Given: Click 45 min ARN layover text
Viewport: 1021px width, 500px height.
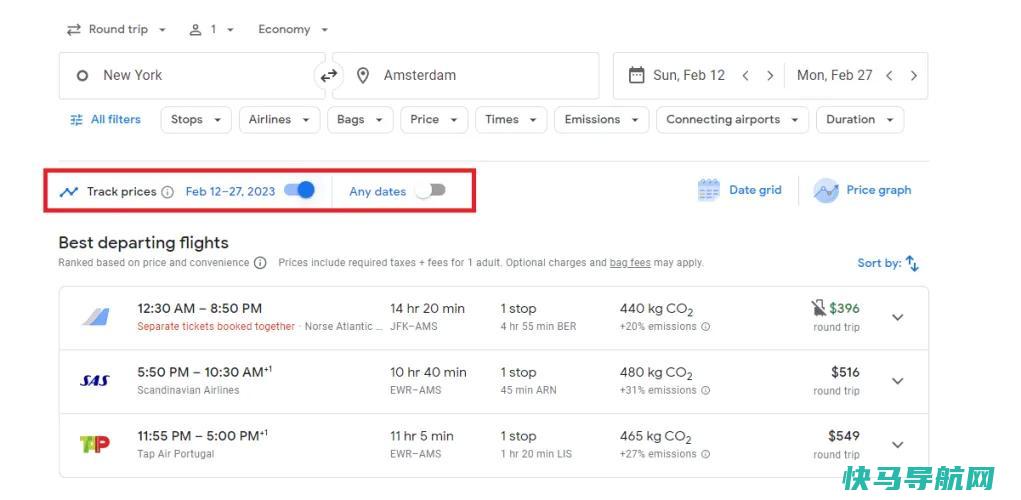Looking at the screenshot, I should [529, 391].
